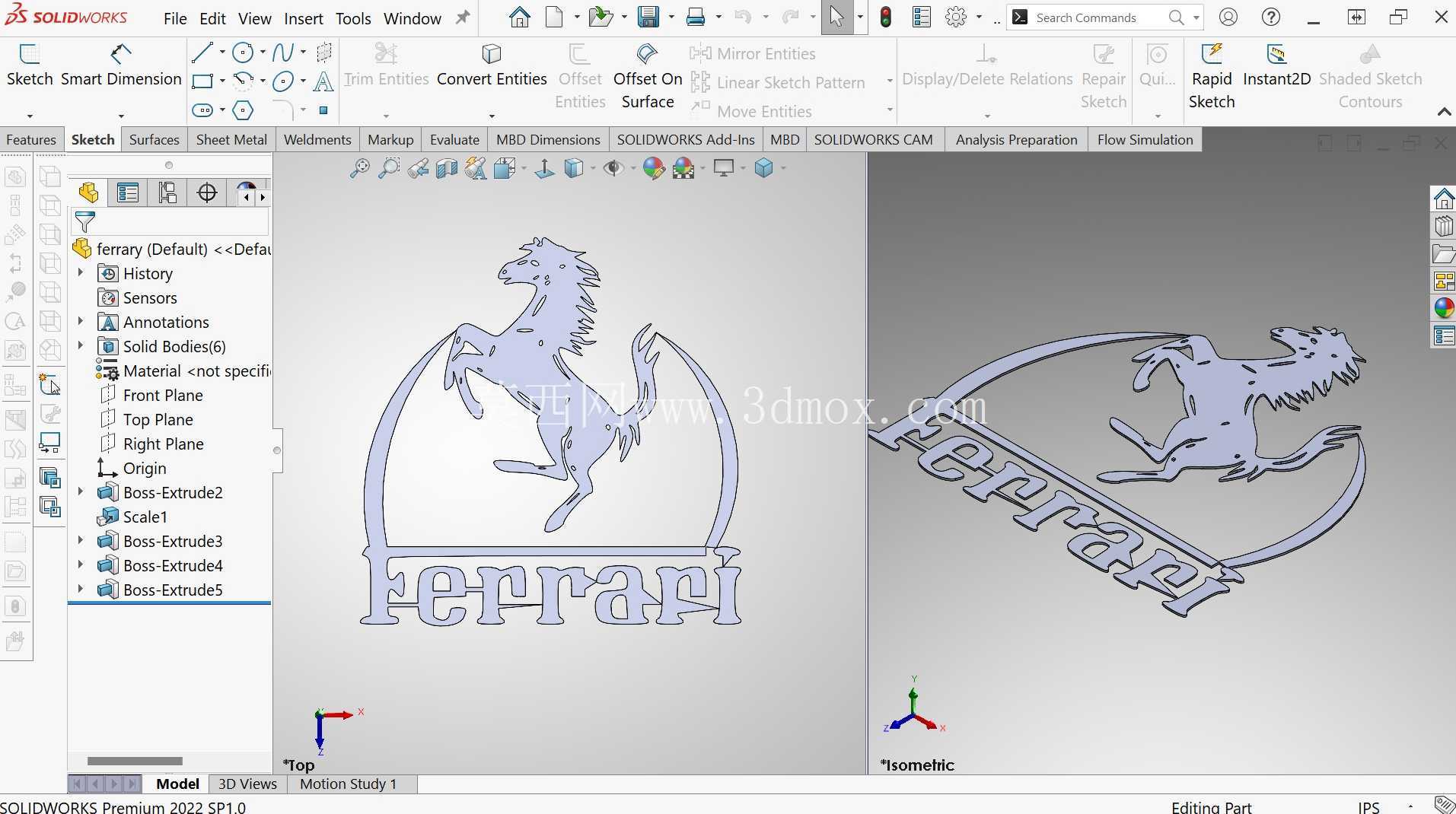Open PropertyManager tab icon
This screenshot has width=1456, height=814.
click(128, 192)
